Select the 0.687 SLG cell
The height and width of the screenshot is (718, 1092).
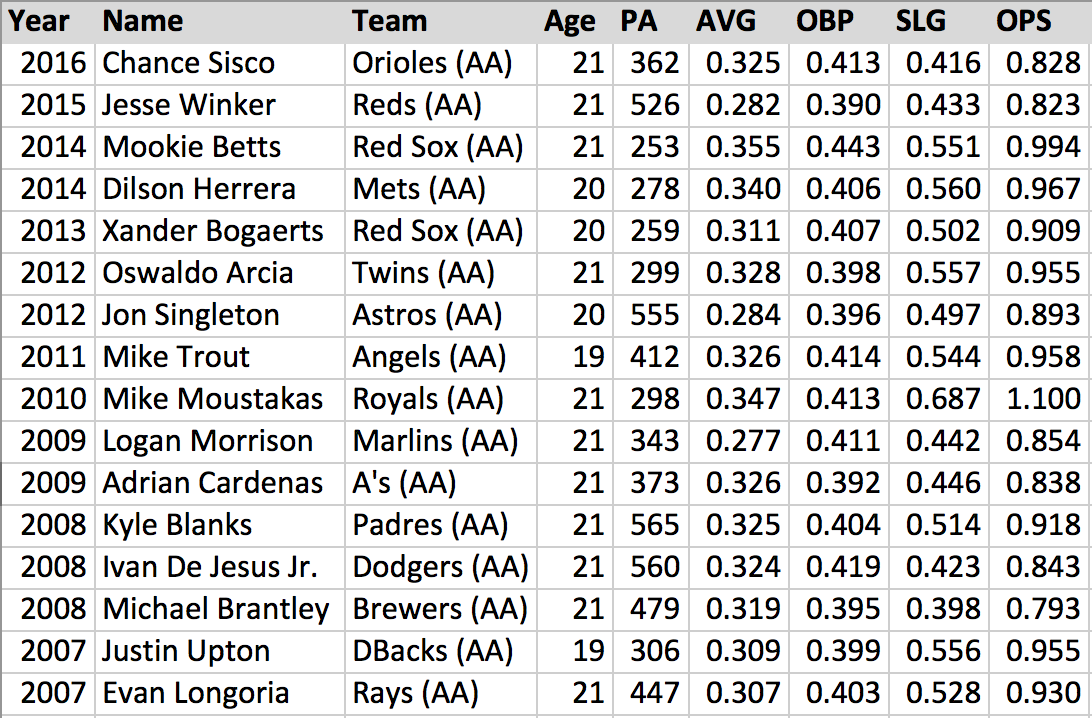(943, 399)
